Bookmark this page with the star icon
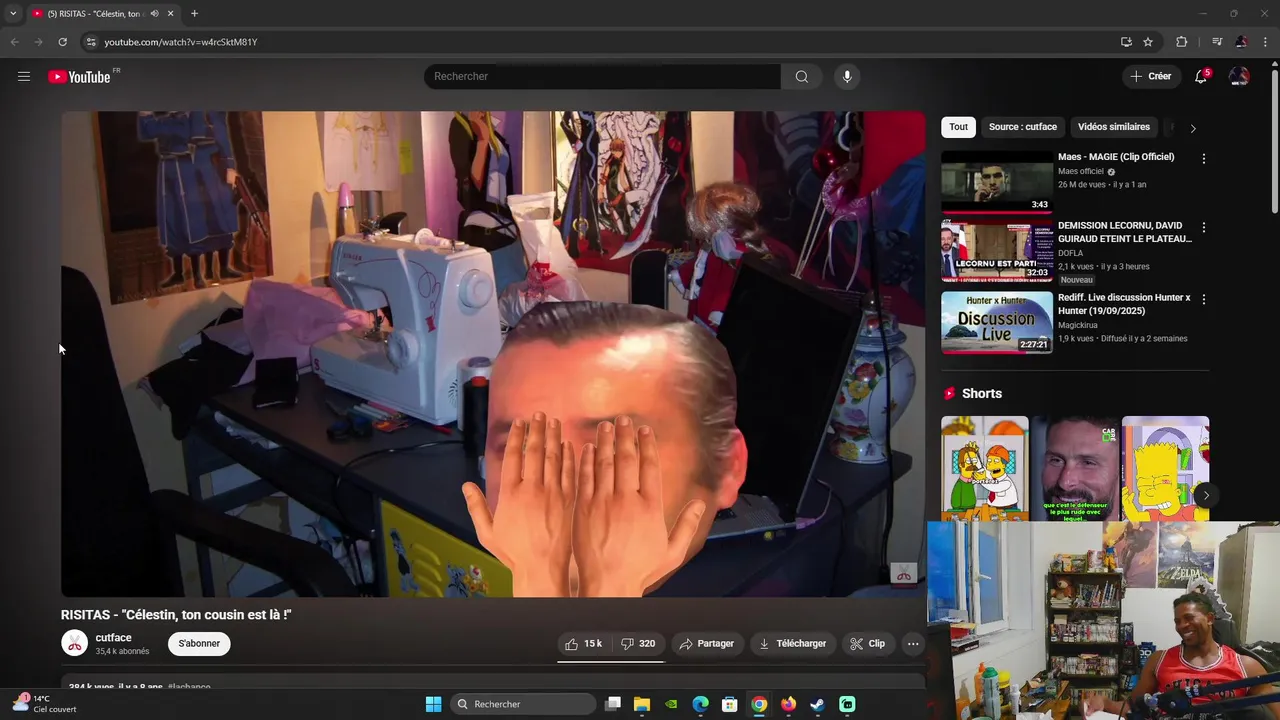 tap(1148, 42)
